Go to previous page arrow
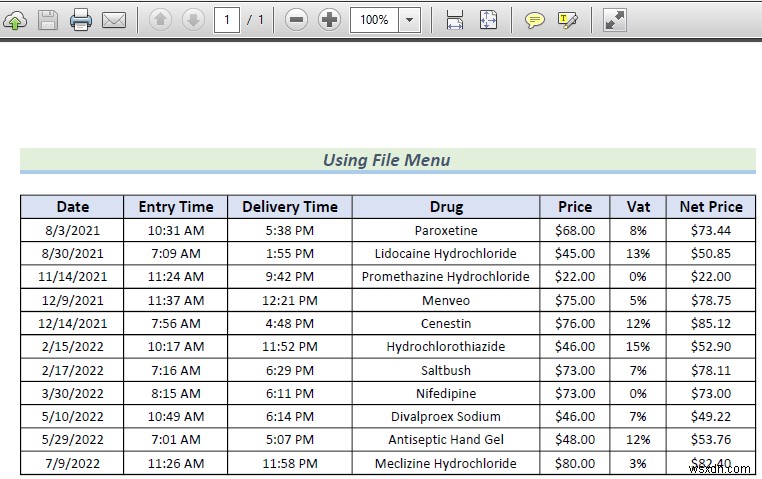This screenshot has height=479, width=762. 160,20
